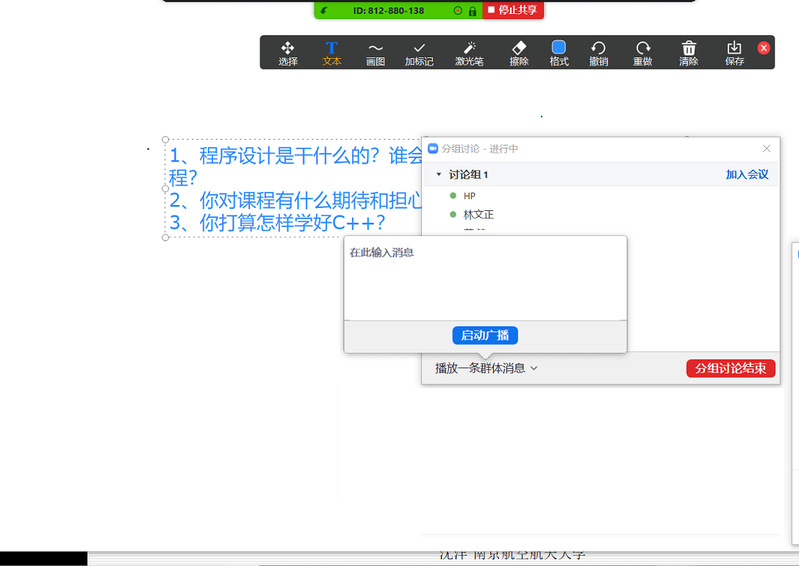Click inside the 在此输入消息 message box
This screenshot has width=799, height=566.
[x=485, y=280]
